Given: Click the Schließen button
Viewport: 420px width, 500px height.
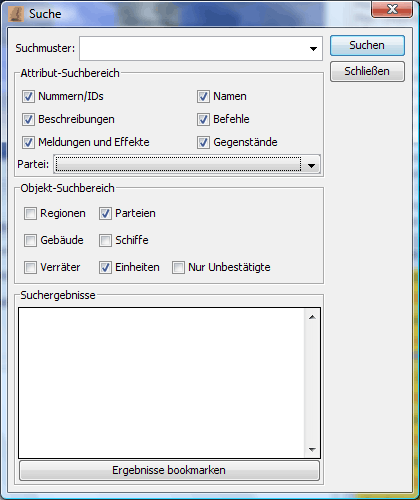Looking at the screenshot, I should click(367, 71).
